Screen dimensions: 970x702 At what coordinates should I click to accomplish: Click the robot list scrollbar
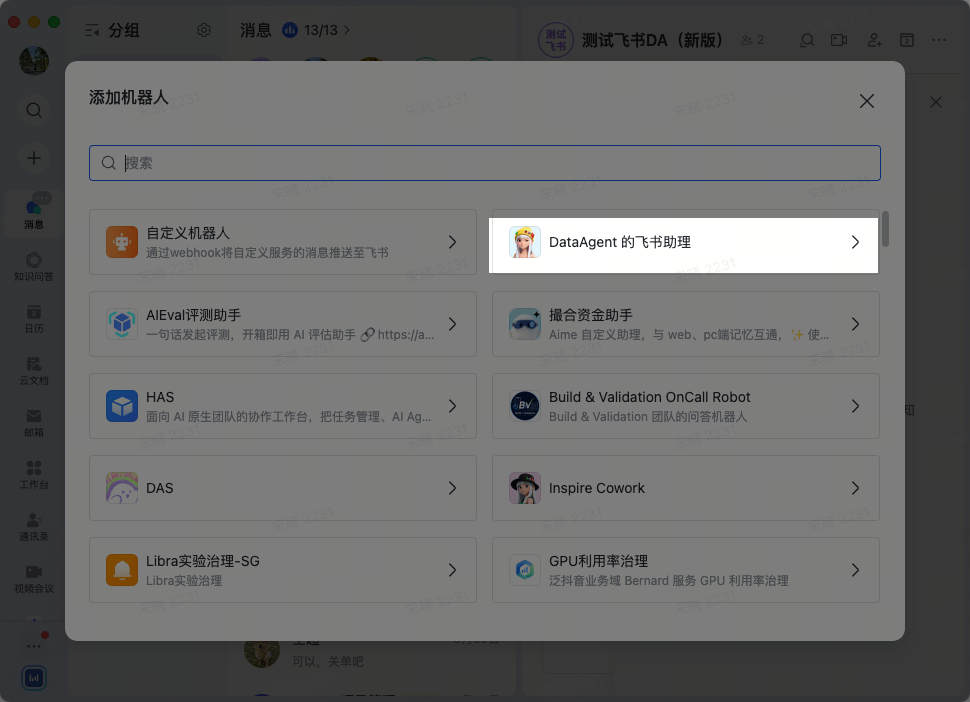(885, 229)
